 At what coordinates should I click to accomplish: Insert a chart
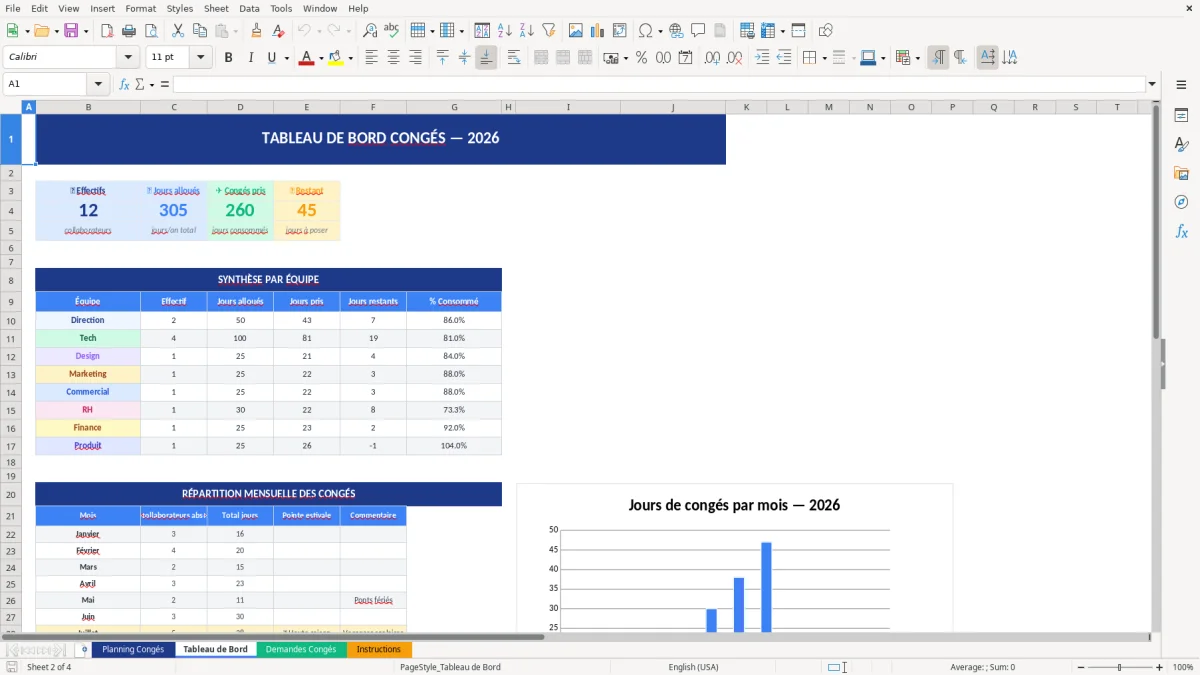[x=597, y=29]
